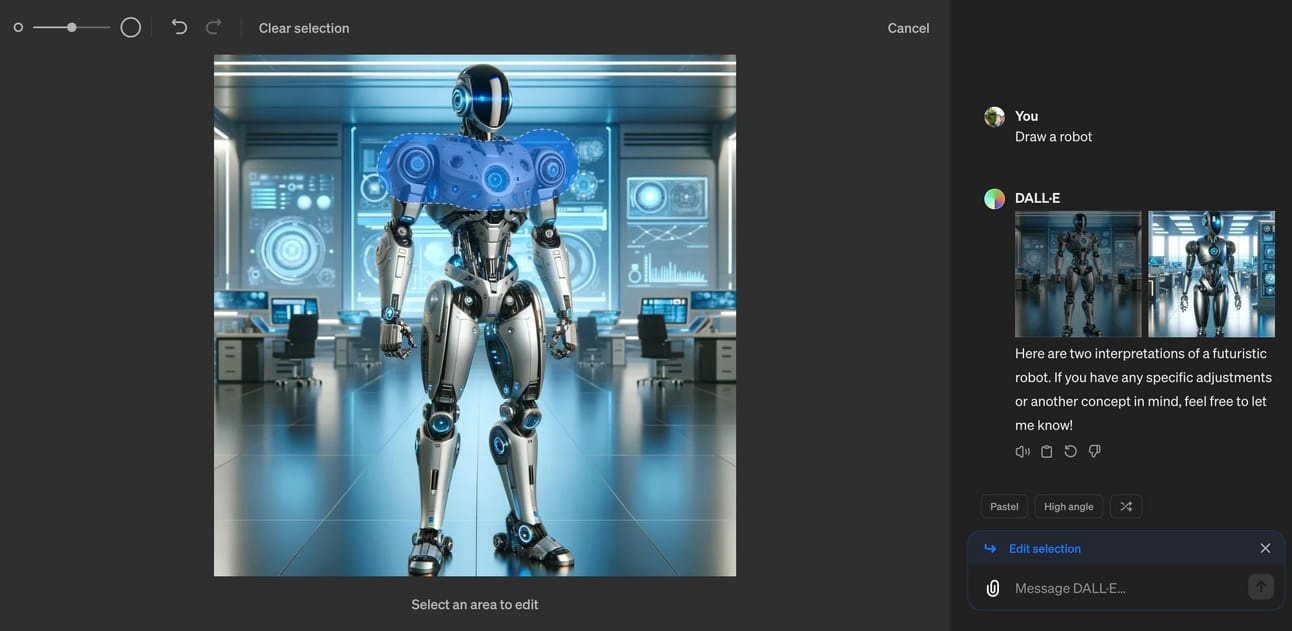Click the DALL·E colorful avatar icon
Viewport: 1292px width, 631px height.
[994, 199]
